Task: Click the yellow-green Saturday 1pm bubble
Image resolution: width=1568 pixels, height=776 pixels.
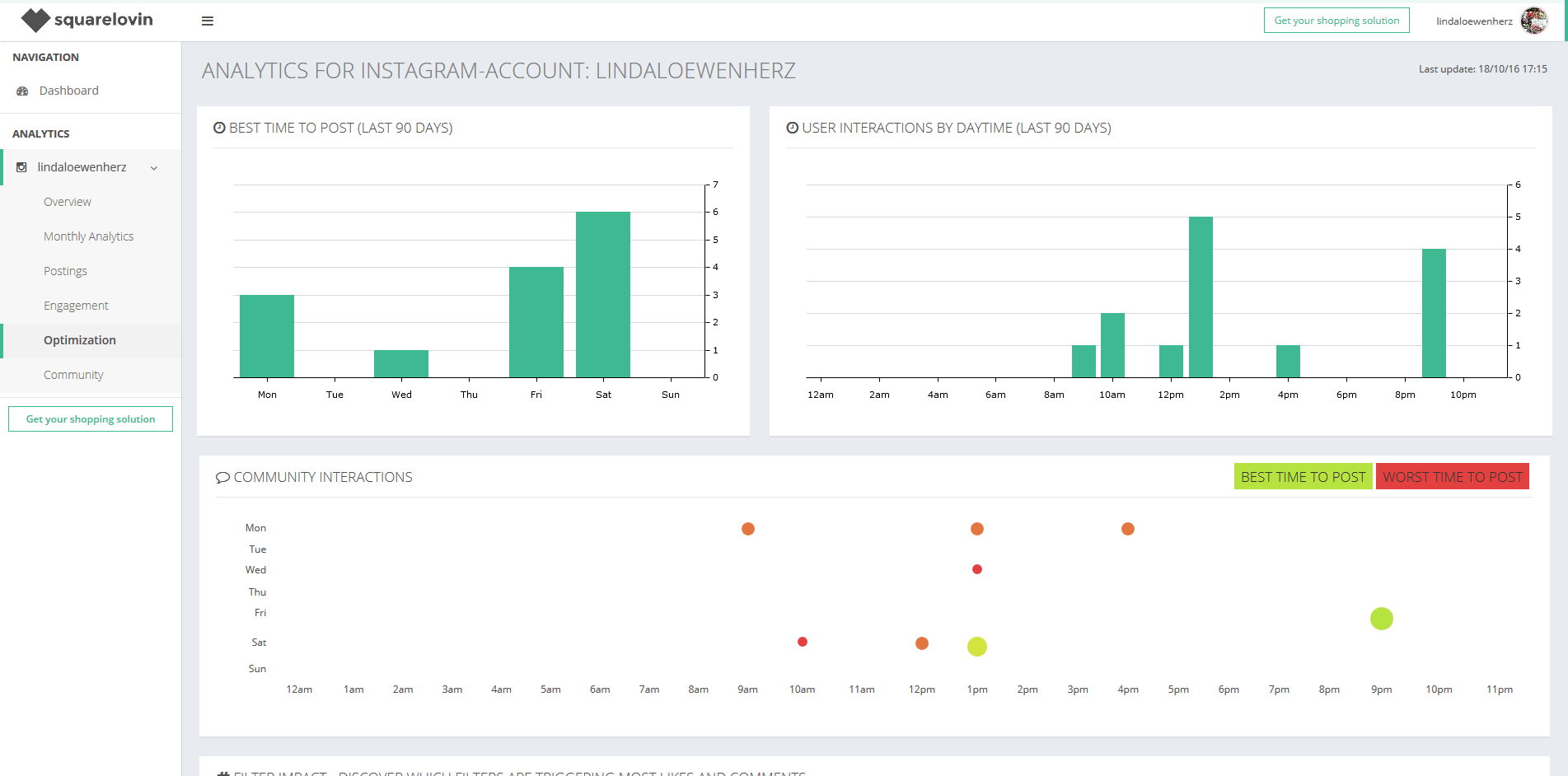Action: click(977, 647)
